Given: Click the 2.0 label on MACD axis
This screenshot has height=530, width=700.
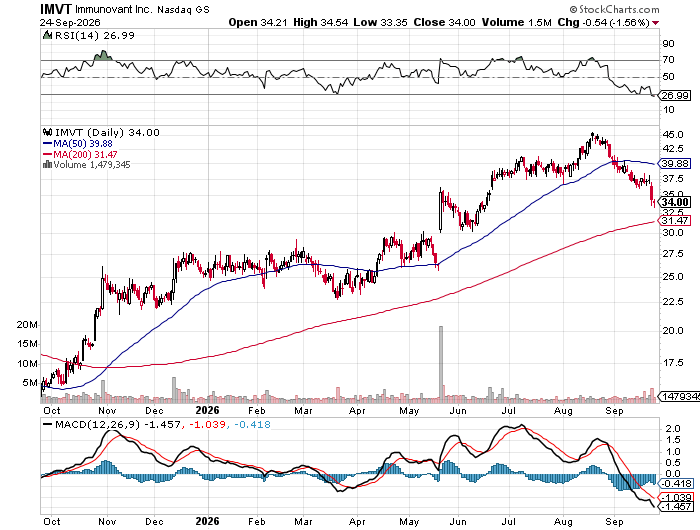Looking at the screenshot, I should pyautogui.click(x=673, y=429).
